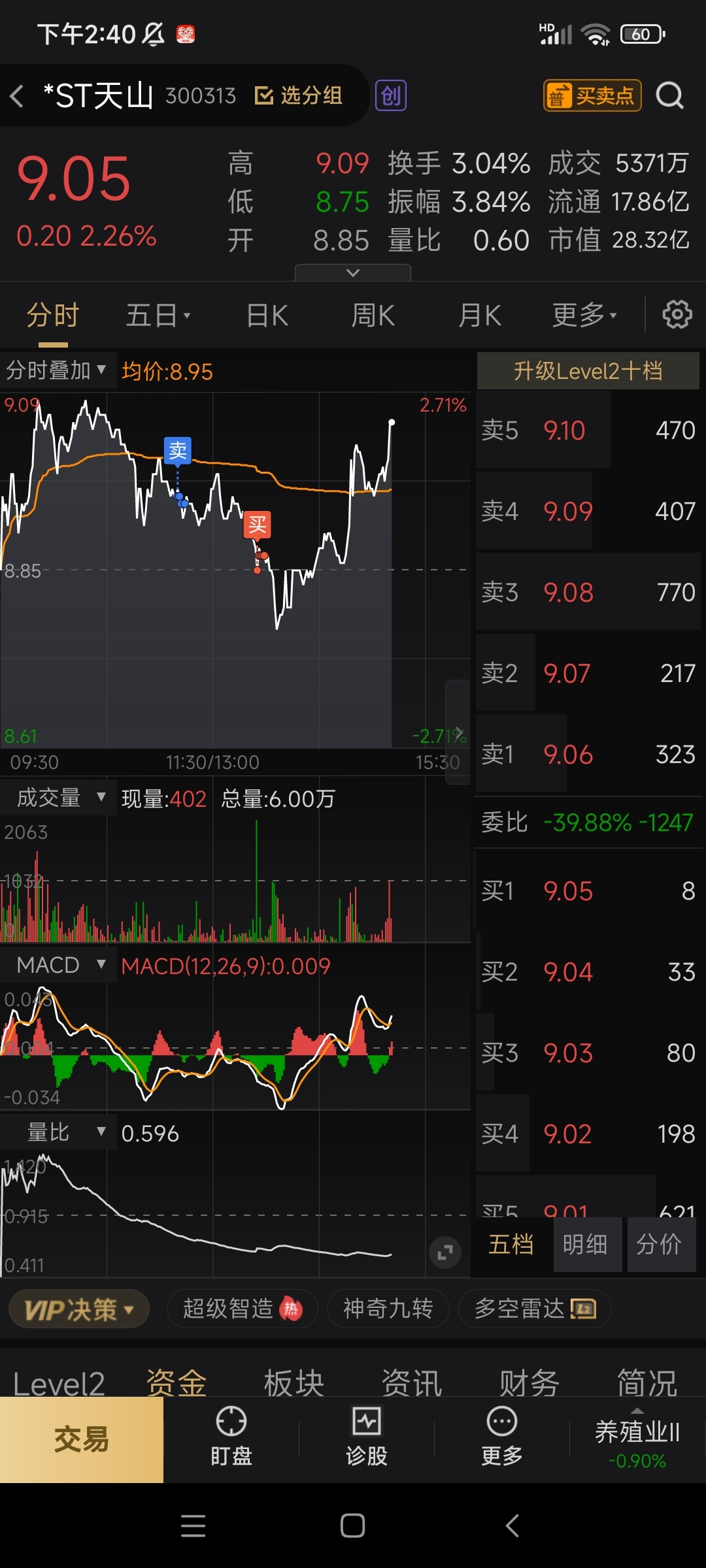Viewport: 706px width, 1568px height.
Task: Select the 超级智造 indicator chip
Action: pyautogui.click(x=243, y=1309)
